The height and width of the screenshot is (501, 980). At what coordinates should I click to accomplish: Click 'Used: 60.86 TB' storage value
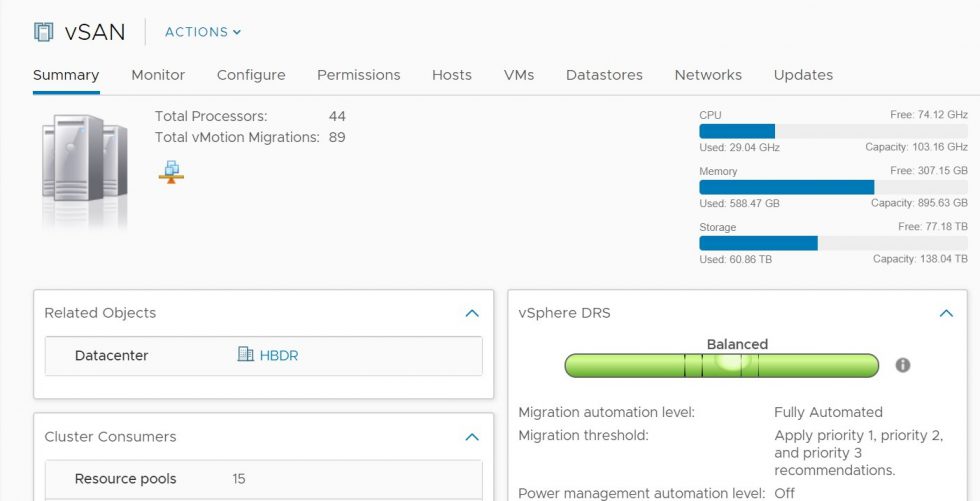coord(736,259)
